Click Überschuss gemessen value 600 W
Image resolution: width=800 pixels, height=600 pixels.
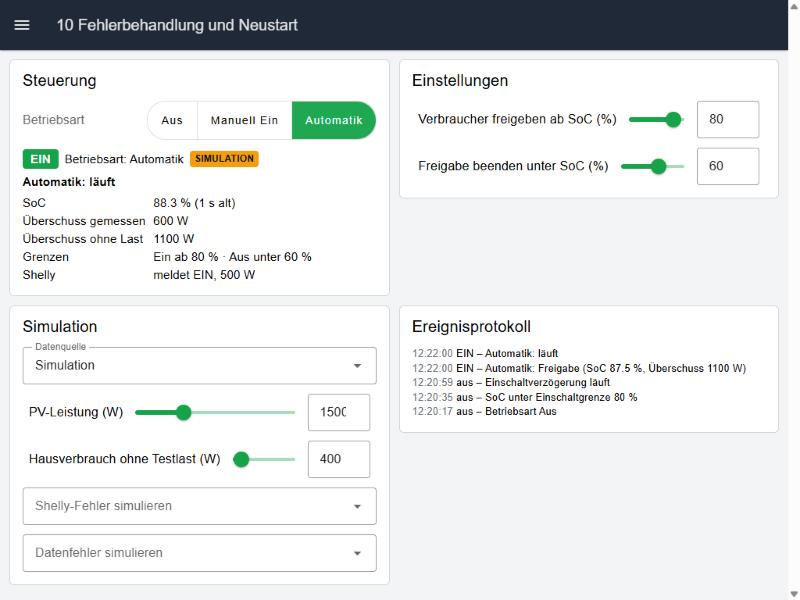170,221
